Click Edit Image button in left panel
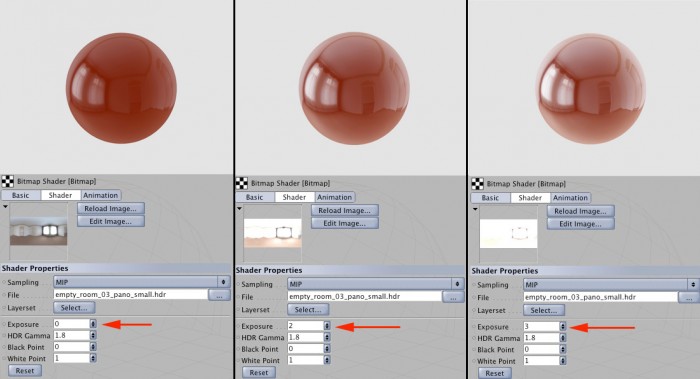This screenshot has width=700, height=379. (x=111, y=221)
